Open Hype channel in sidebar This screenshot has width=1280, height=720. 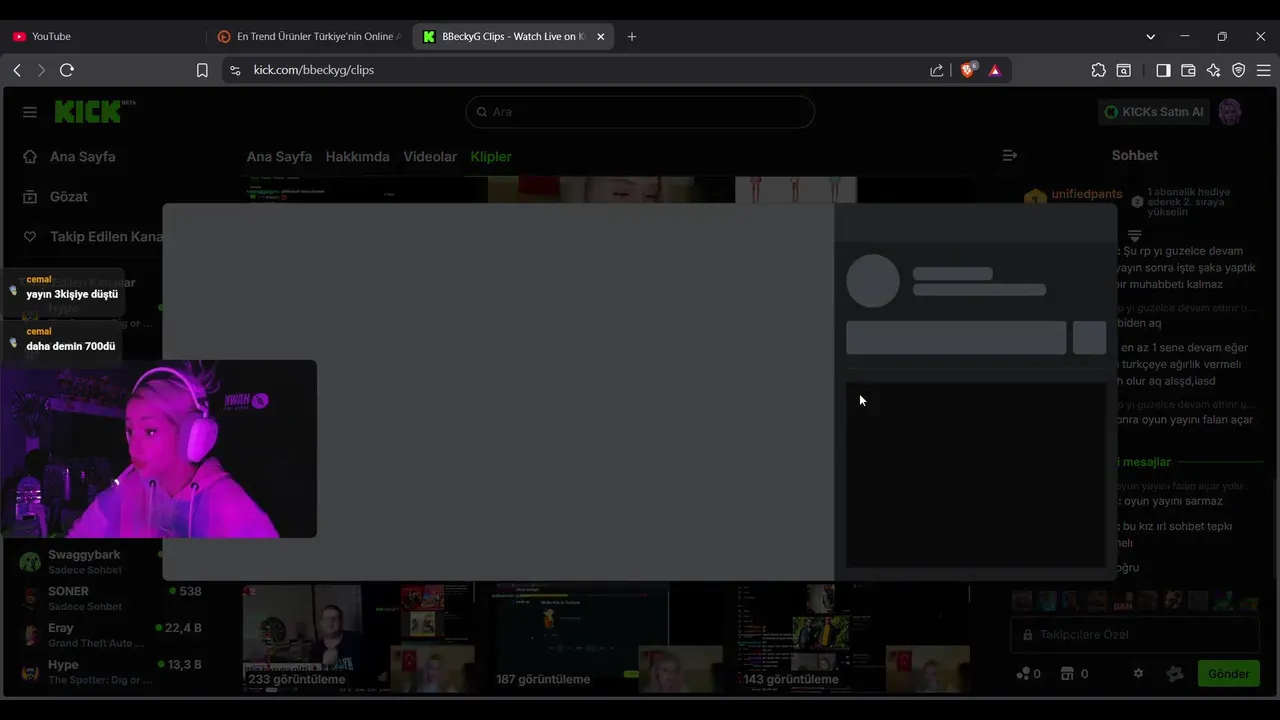click(110, 672)
